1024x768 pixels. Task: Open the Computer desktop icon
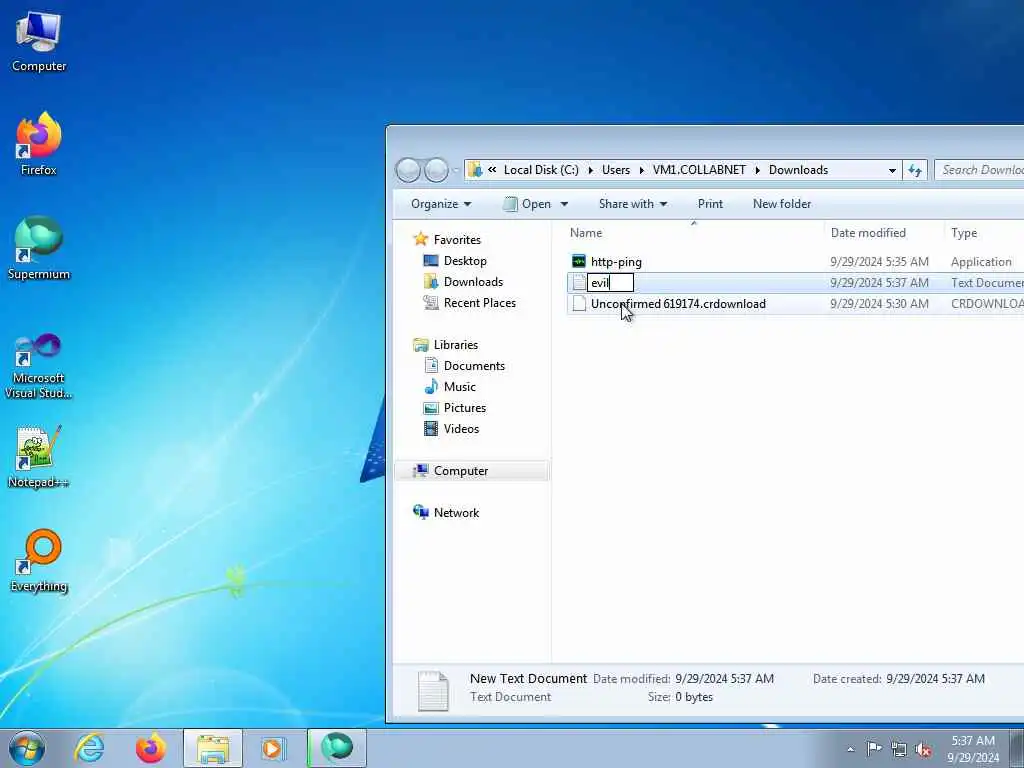click(x=39, y=42)
